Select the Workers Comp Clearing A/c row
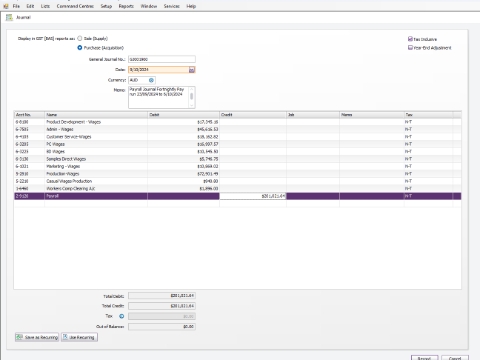This screenshot has height=360, width=480. click(238, 189)
